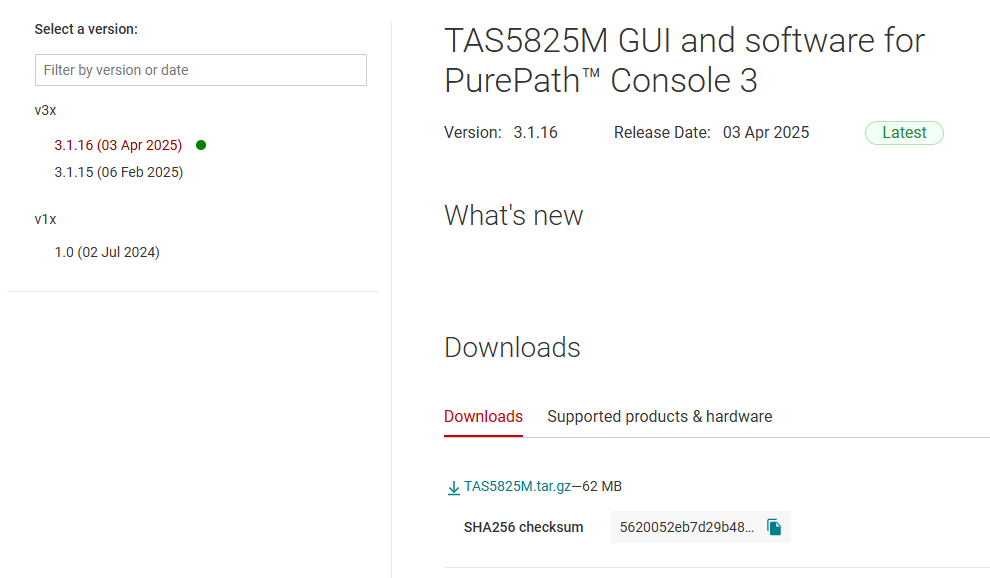Switch to Supported products & hardware tab
Image resolution: width=990 pixels, height=578 pixels.
tap(660, 416)
